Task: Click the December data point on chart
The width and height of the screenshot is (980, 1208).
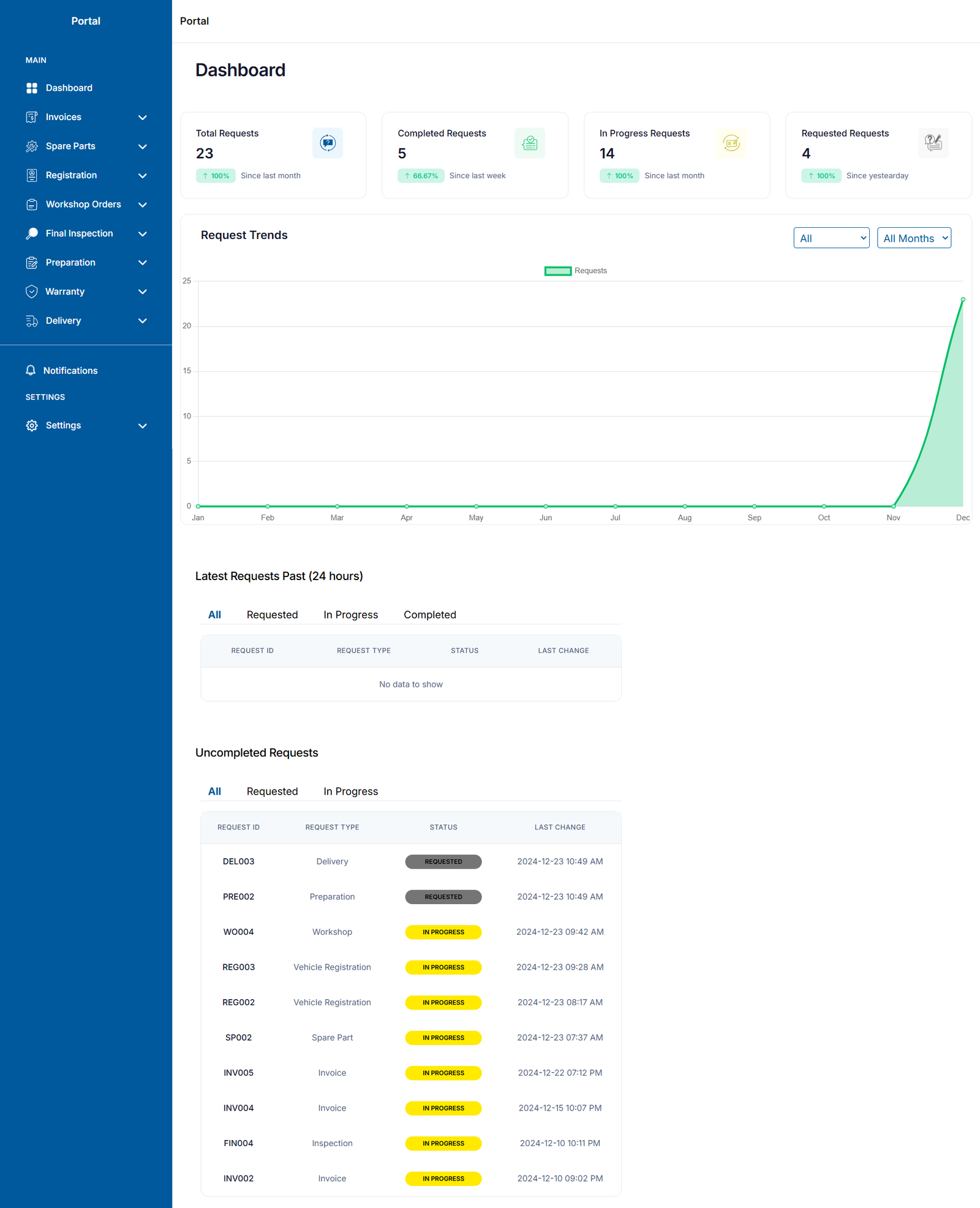Action: pos(963,300)
